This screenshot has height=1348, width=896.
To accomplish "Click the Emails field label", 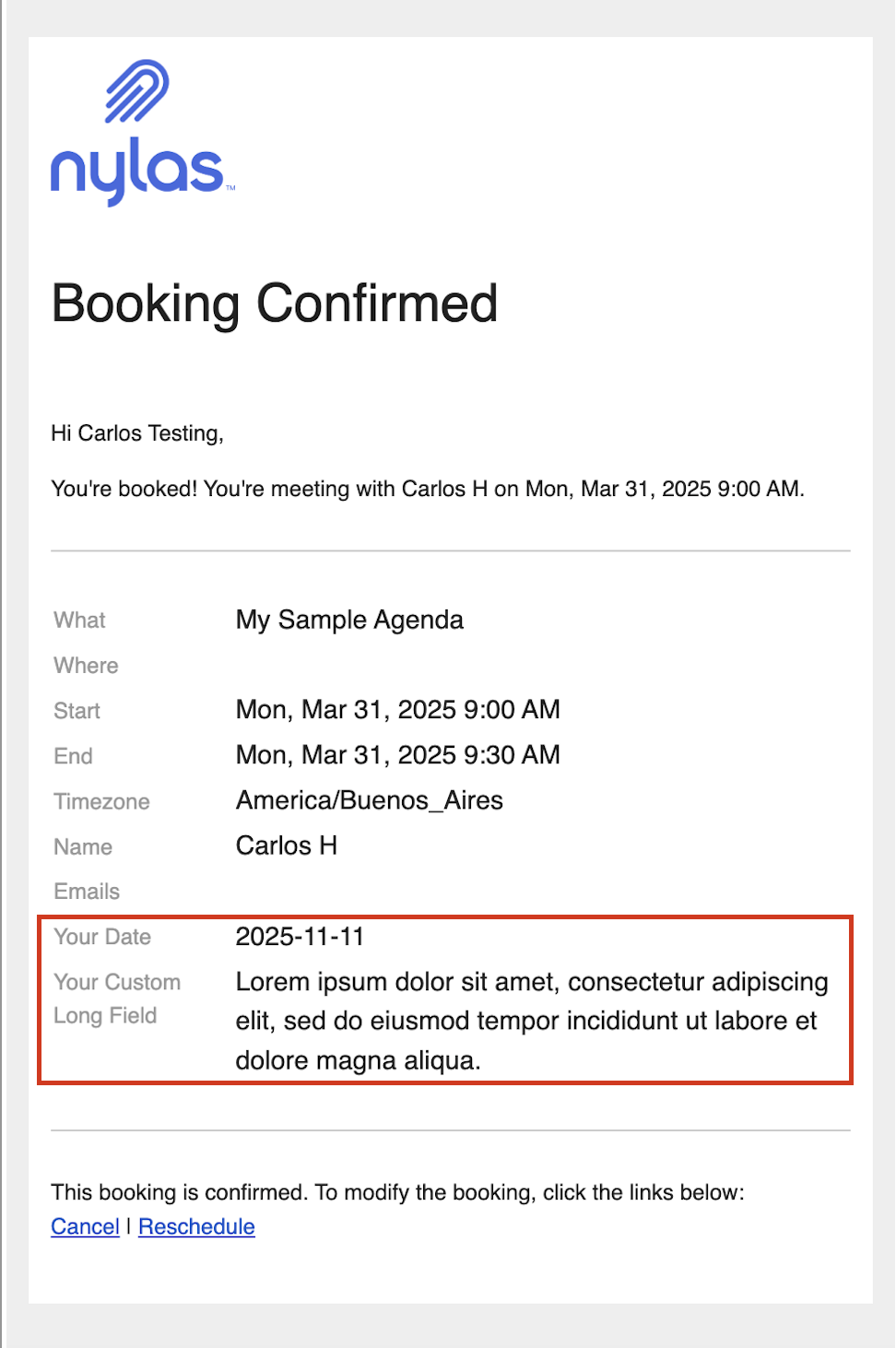I will pos(87,892).
